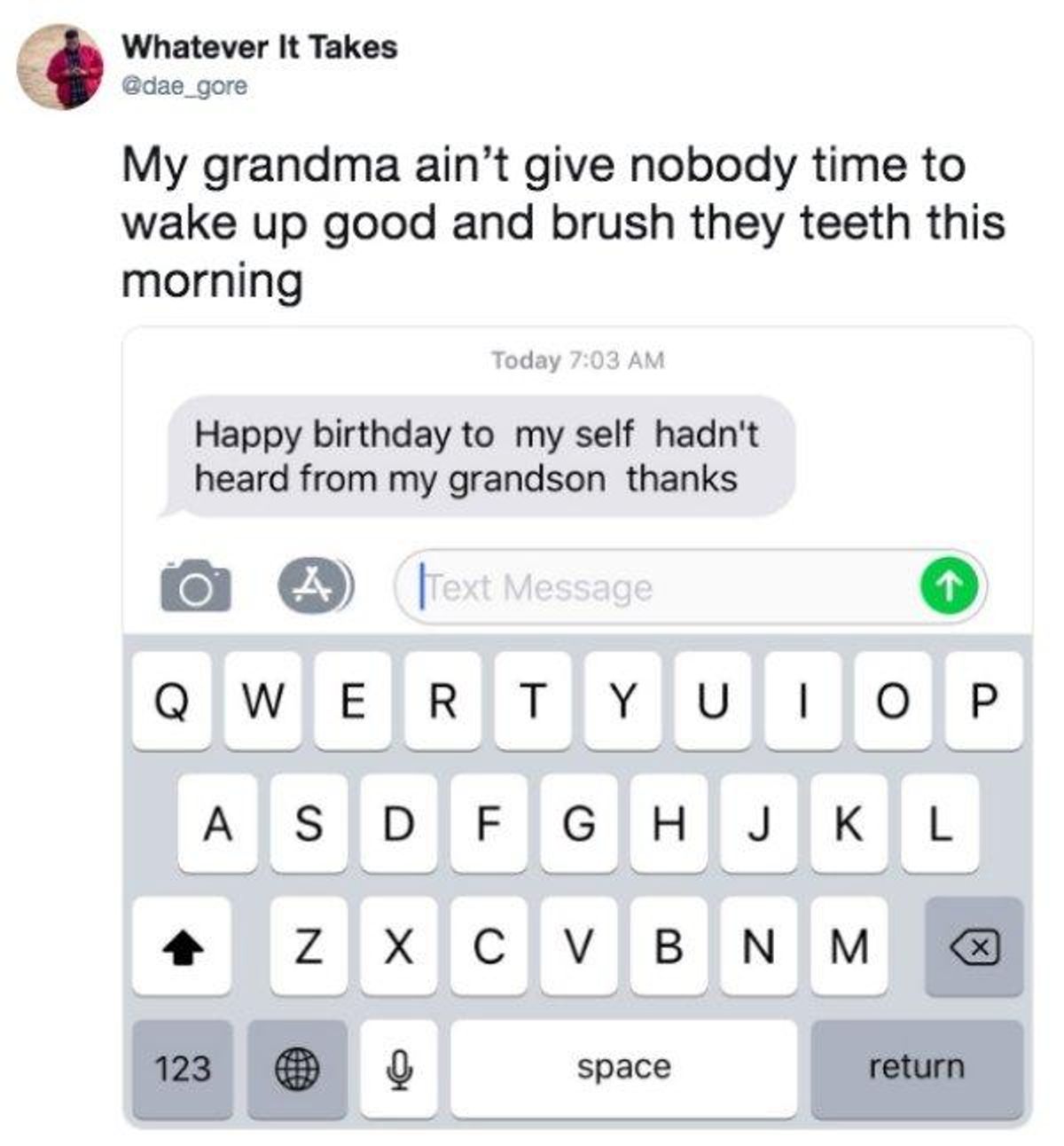Open the camera icon beside message field
Image resolution: width=1064 pixels, height=1146 pixels.
pos(195,586)
